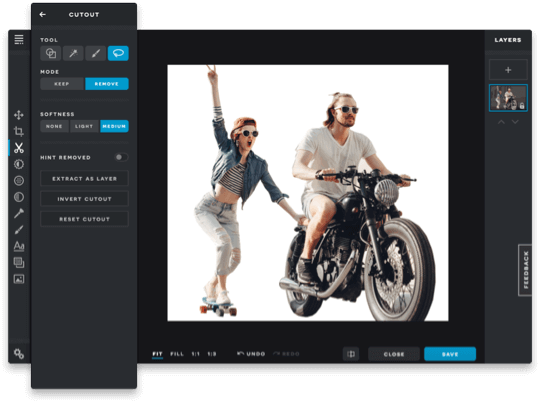The height and width of the screenshot is (403, 540).
Task: Open the Retouch tool in sidebar
Action: (19, 213)
